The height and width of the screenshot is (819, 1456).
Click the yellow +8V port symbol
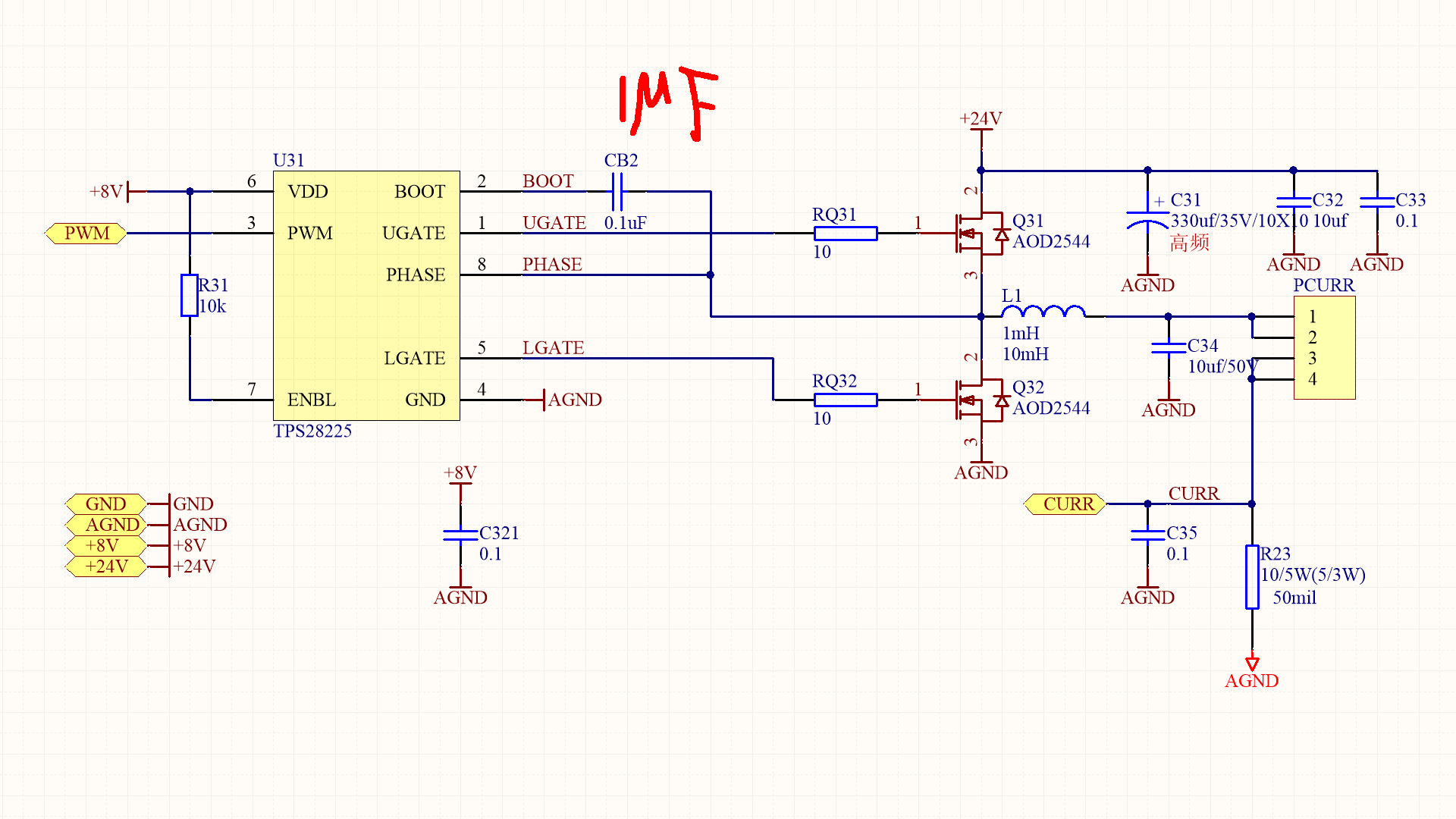click(x=106, y=545)
